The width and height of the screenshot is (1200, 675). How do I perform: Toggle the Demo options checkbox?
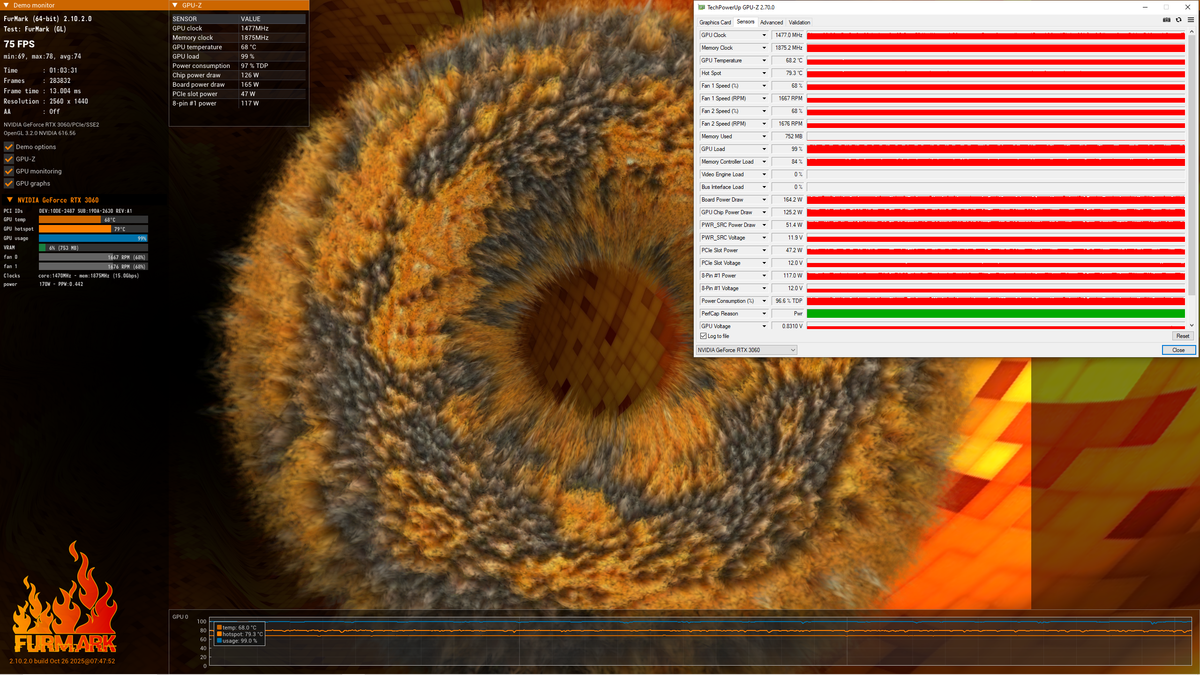tap(9, 147)
